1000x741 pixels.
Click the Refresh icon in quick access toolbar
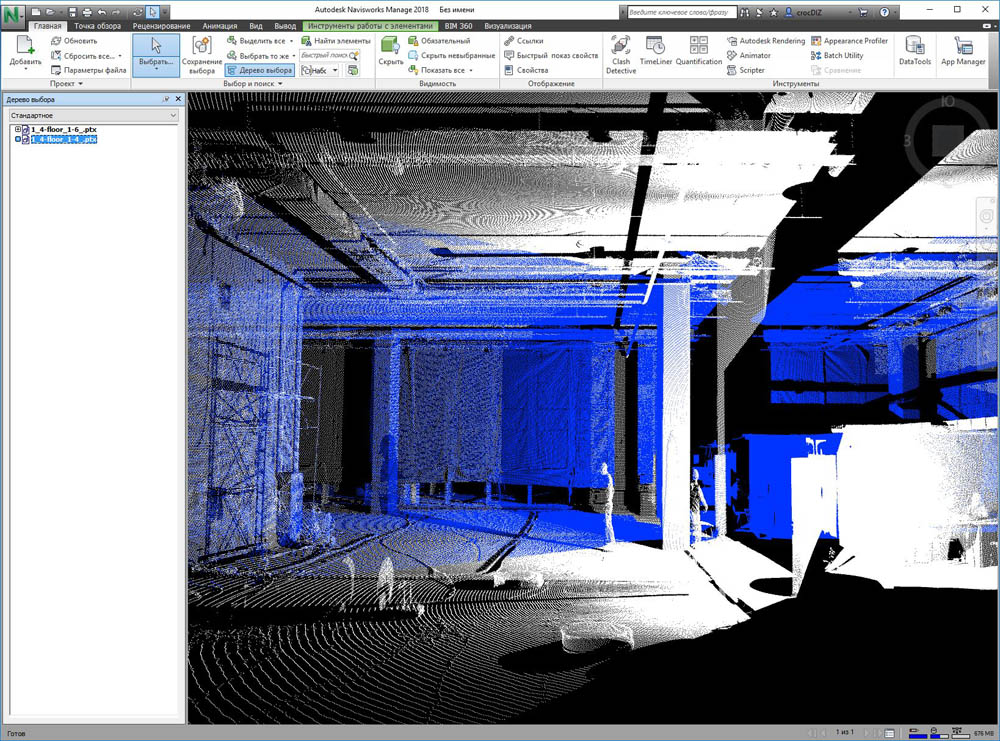click(x=138, y=11)
